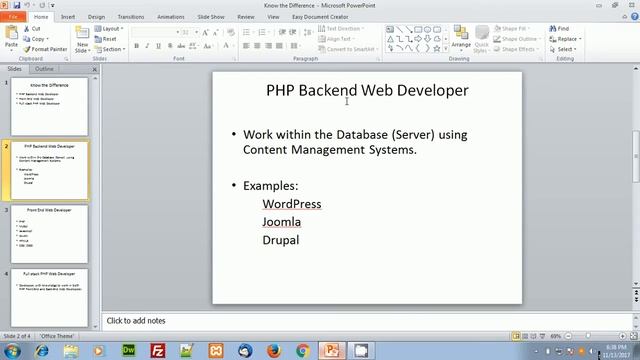This screenshot has width=640, height=360.
Task: Open Dreamweaver from the taskbar
Action: [129, 350]
